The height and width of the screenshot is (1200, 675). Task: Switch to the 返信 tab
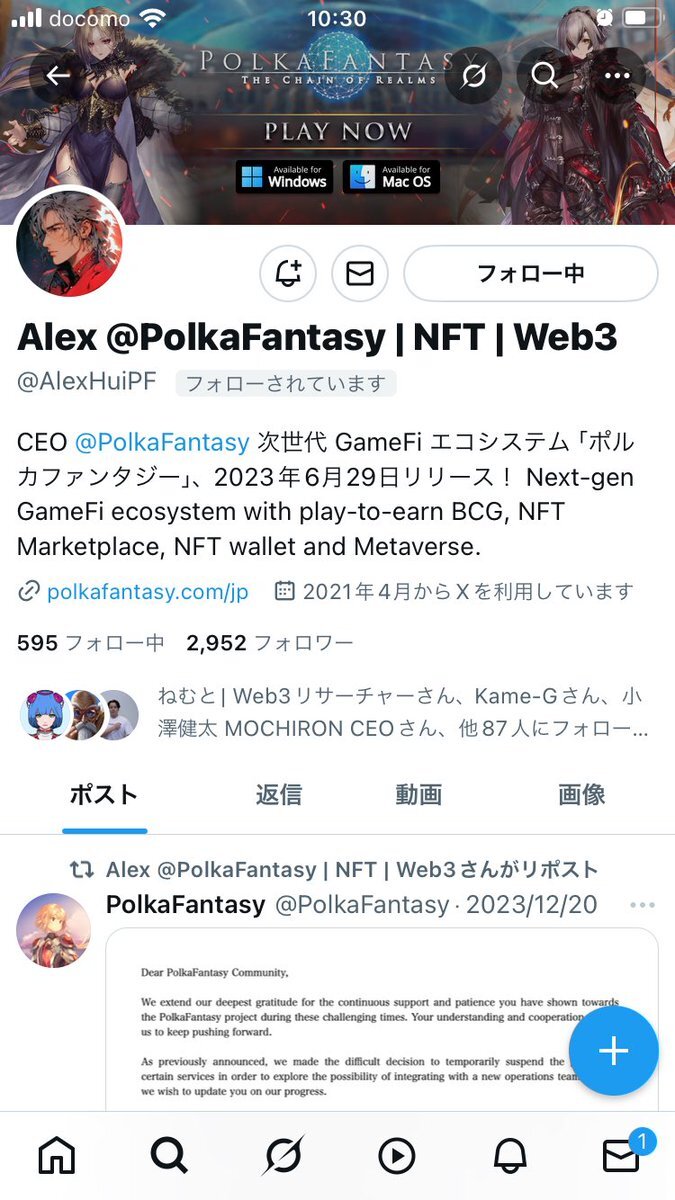278,795
